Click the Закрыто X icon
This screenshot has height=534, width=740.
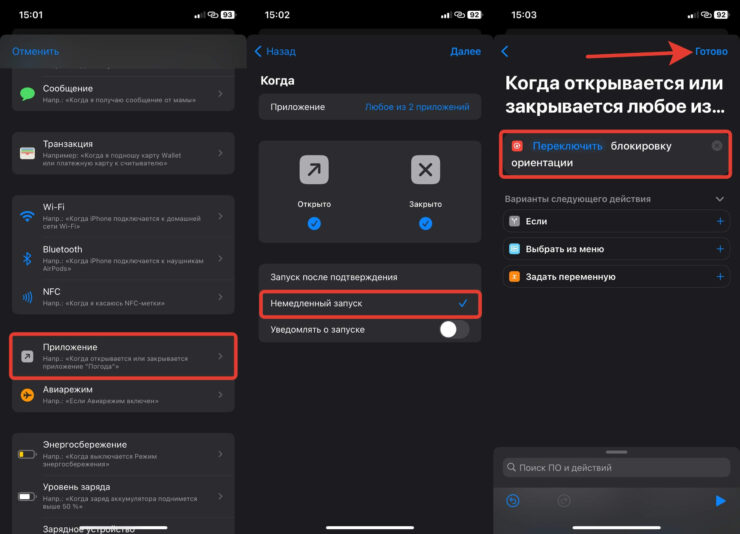coord(425,171)
